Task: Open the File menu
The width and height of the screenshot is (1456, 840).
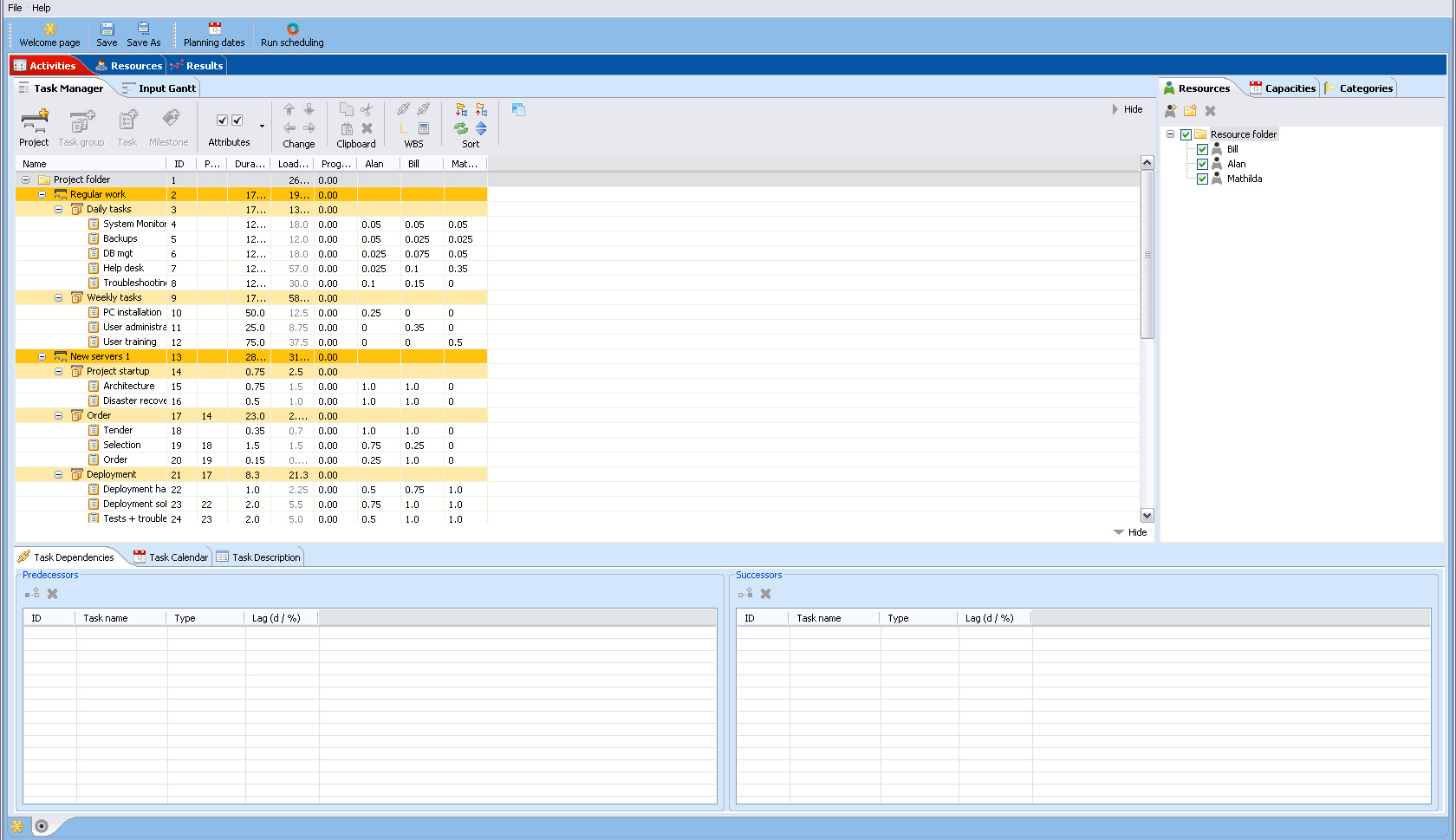Action: 14,7
